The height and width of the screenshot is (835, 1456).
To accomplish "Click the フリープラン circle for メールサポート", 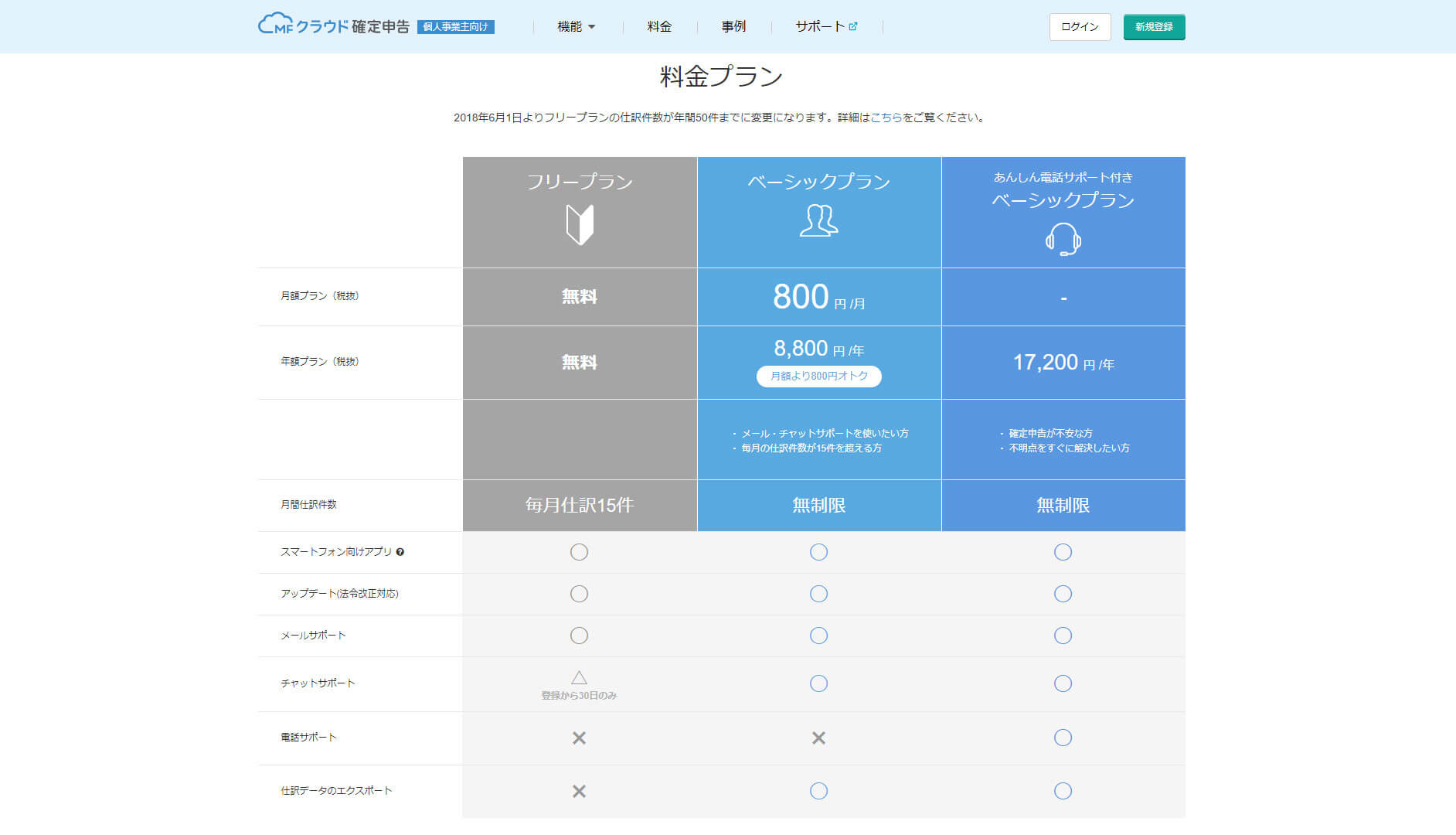I will coord(579,636).
